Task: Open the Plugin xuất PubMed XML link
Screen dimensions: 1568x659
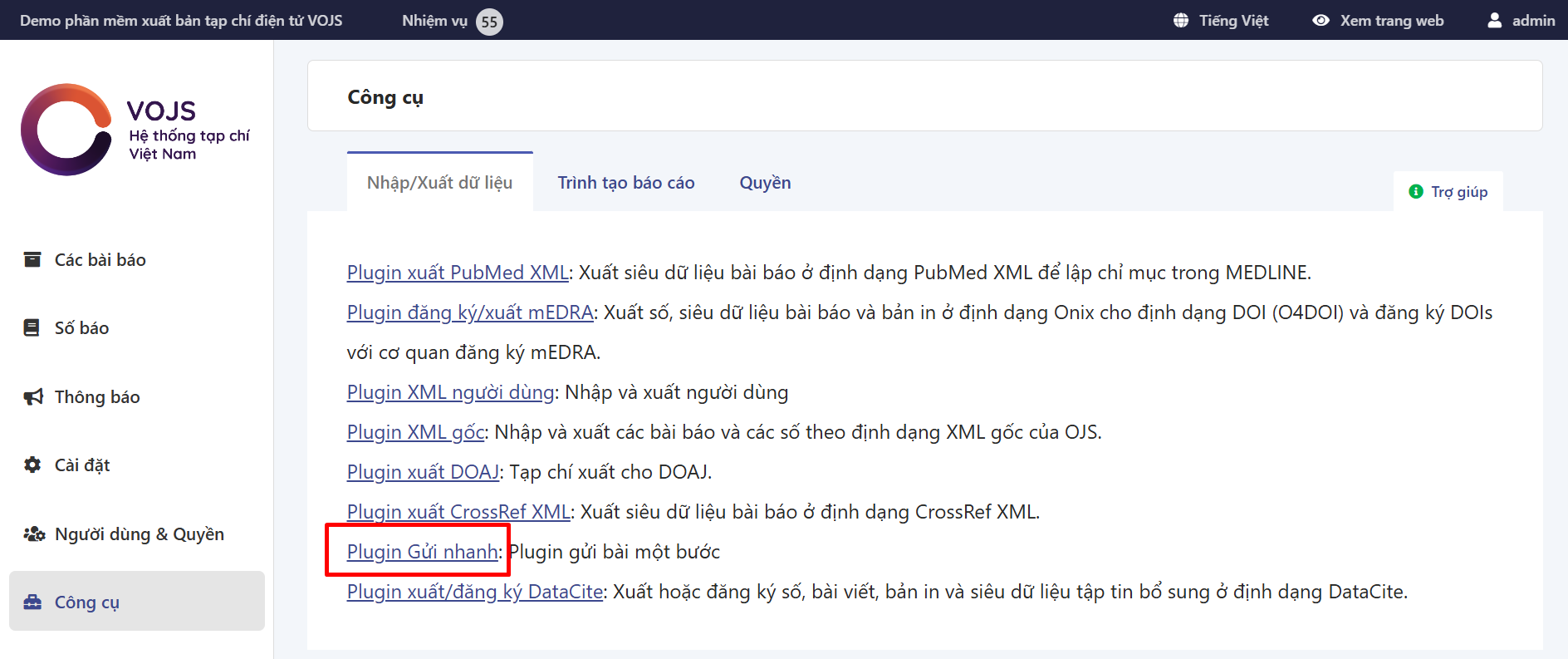Action: coord(457,273)
